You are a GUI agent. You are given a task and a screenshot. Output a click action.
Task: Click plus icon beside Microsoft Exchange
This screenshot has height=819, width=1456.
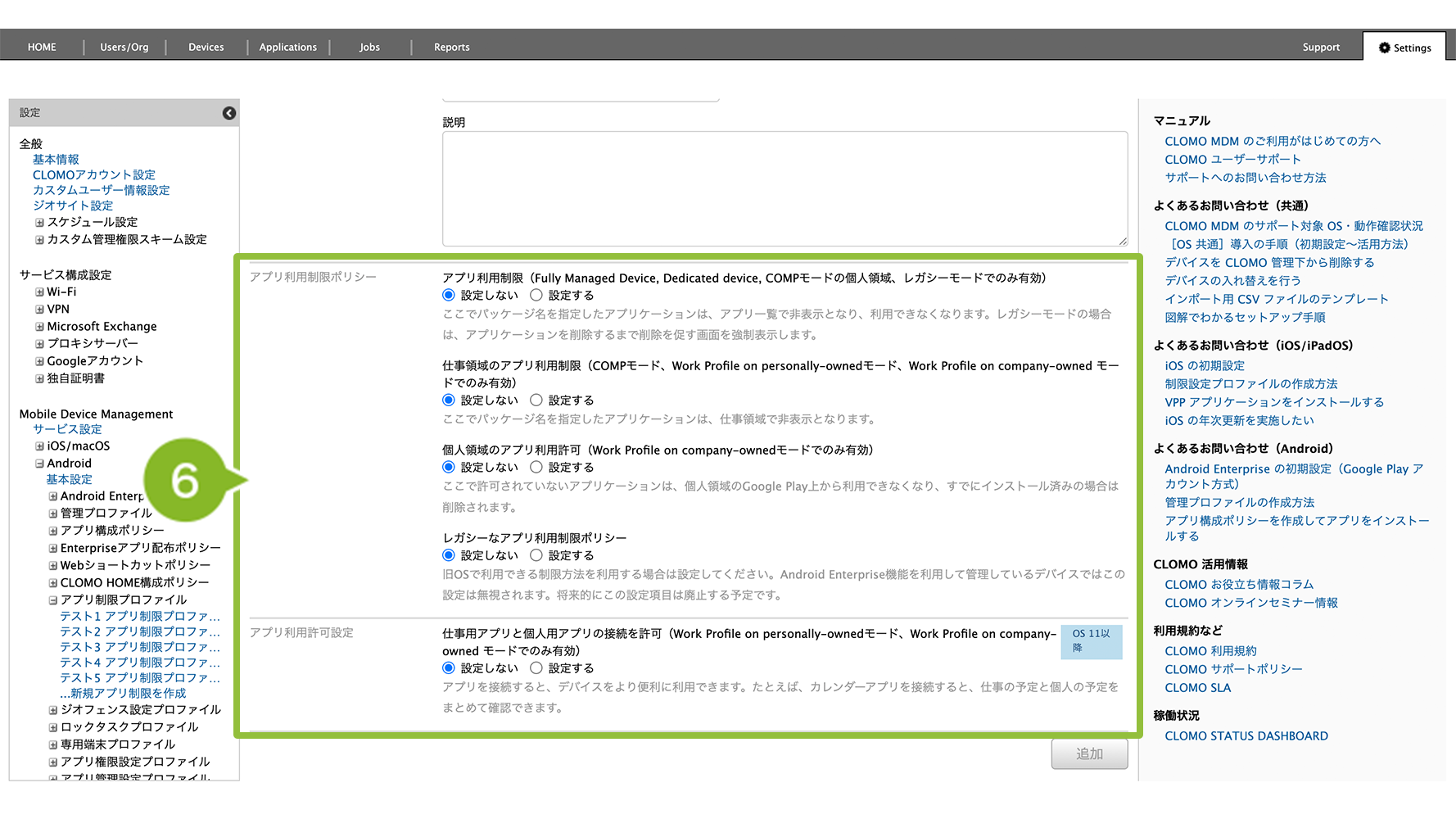39,327
